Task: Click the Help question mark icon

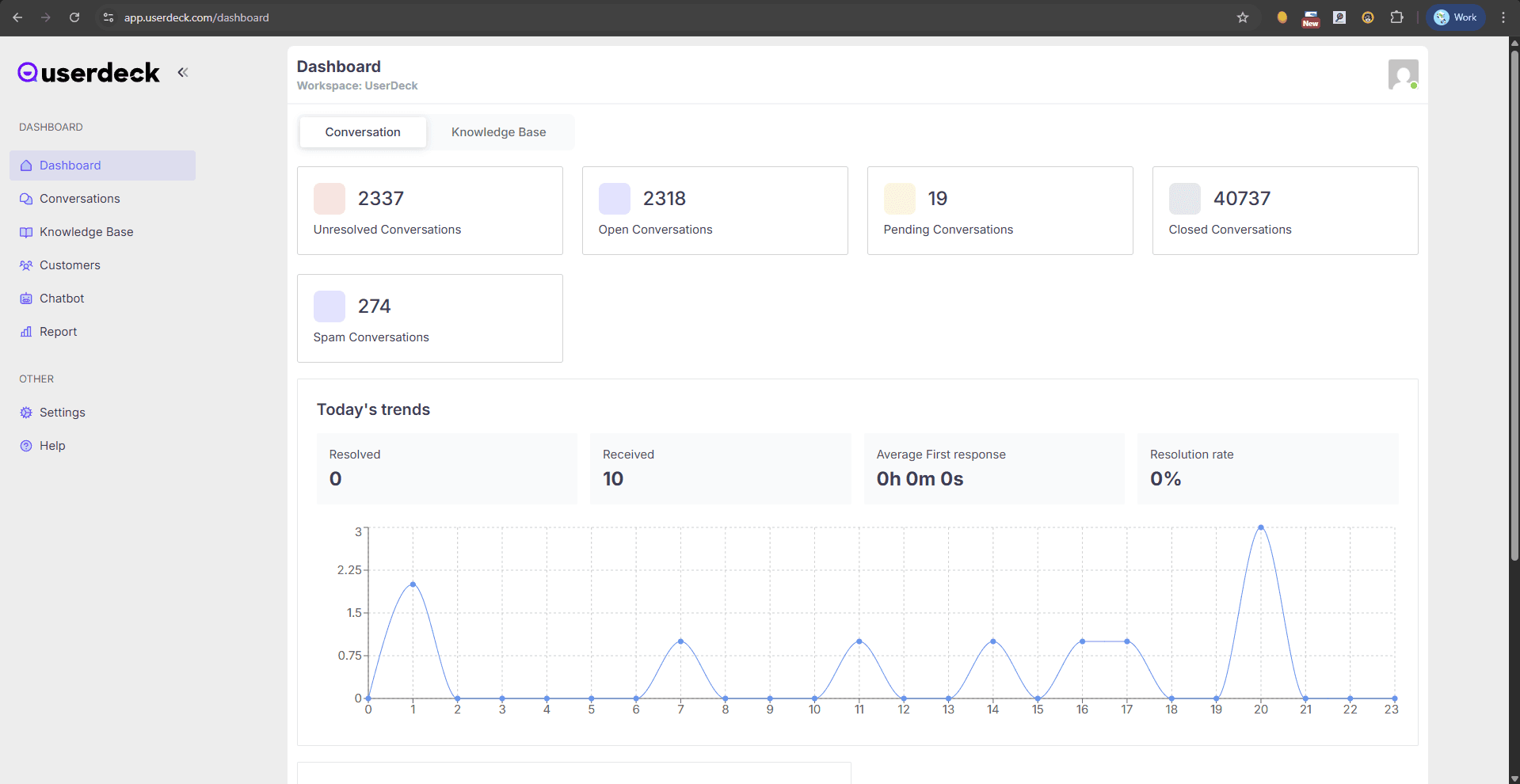Action: pyautogui.click(x=26, y=446)
